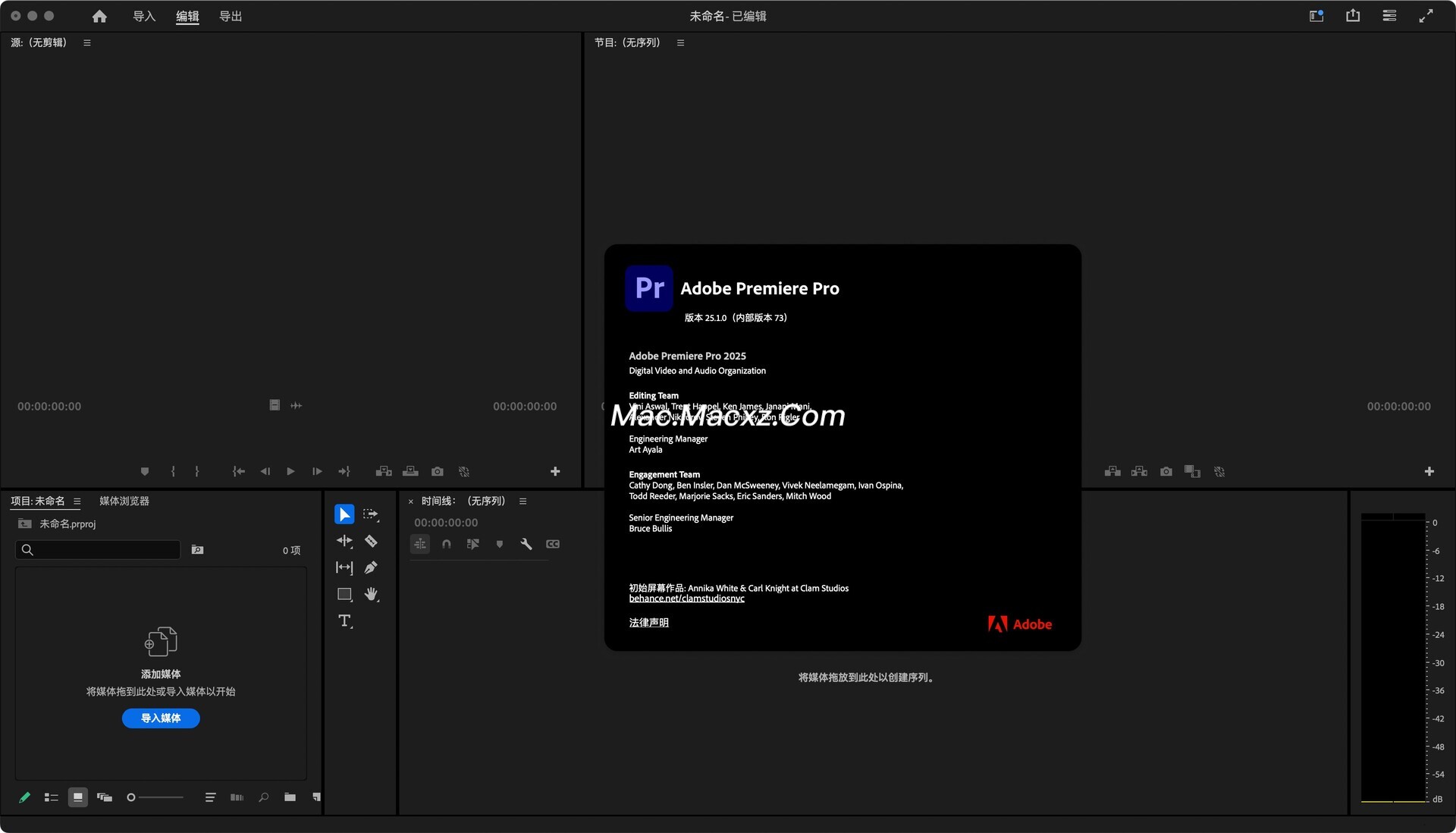Toggle captions CC track in timeline
1456x833 pixels.
pyautogui.click(x=553, y=544)
